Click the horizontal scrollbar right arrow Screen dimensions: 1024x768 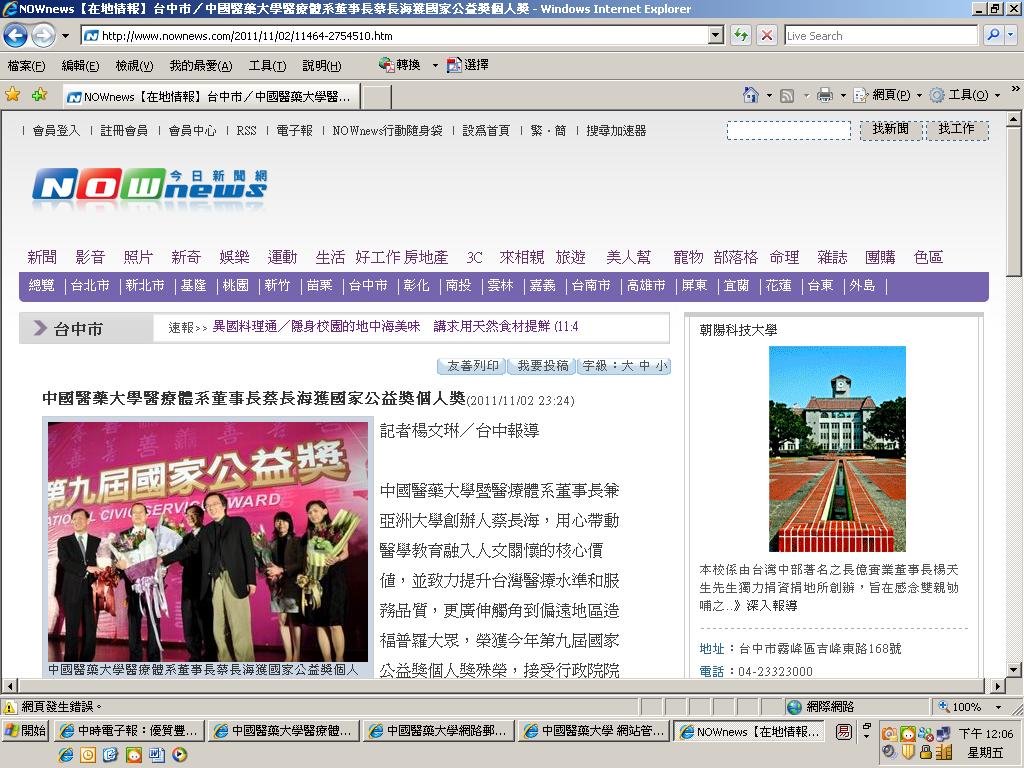[x=997, y=686]
